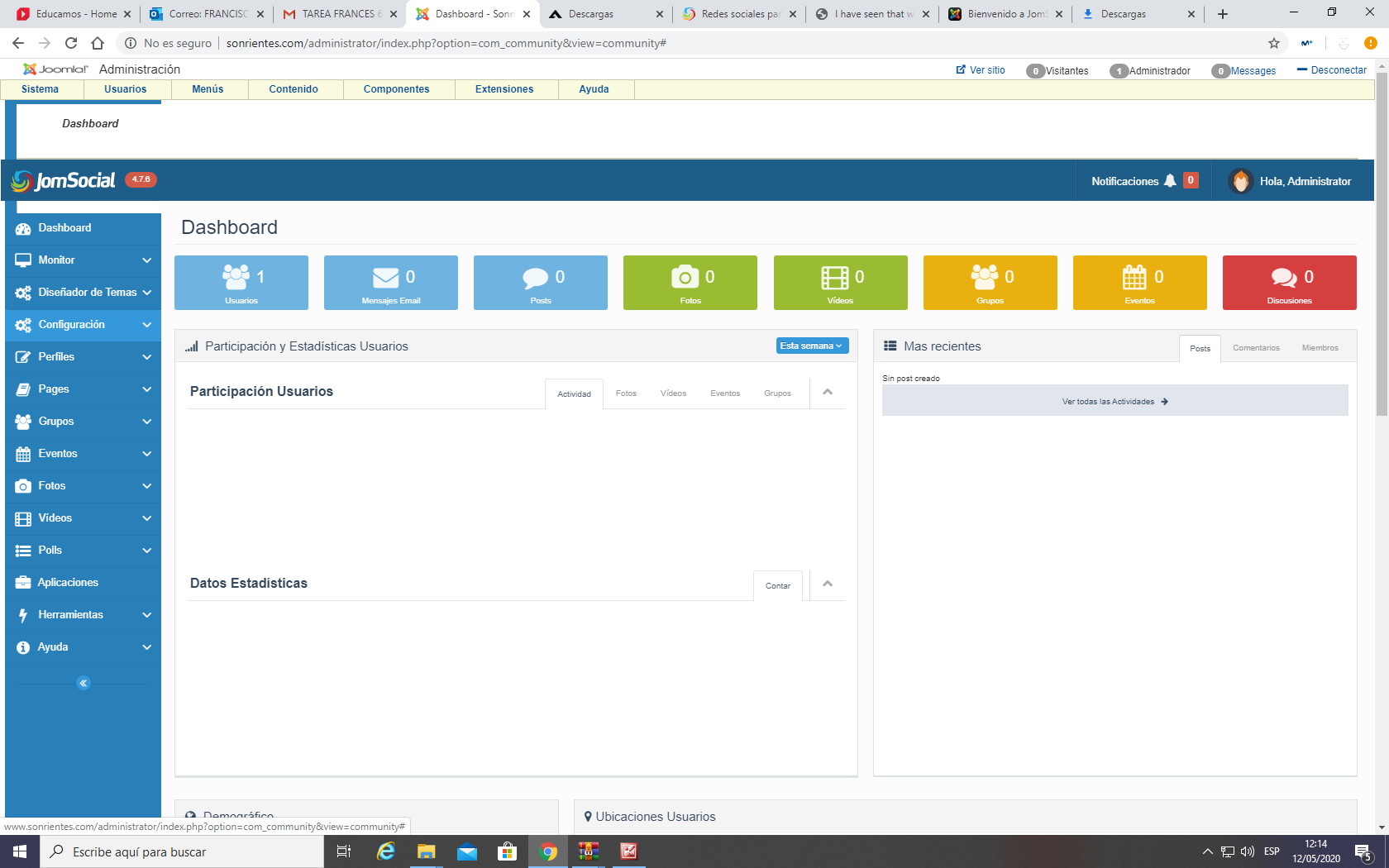
Task: Open the Esta semana dropdown
Action: pos(811,346)
